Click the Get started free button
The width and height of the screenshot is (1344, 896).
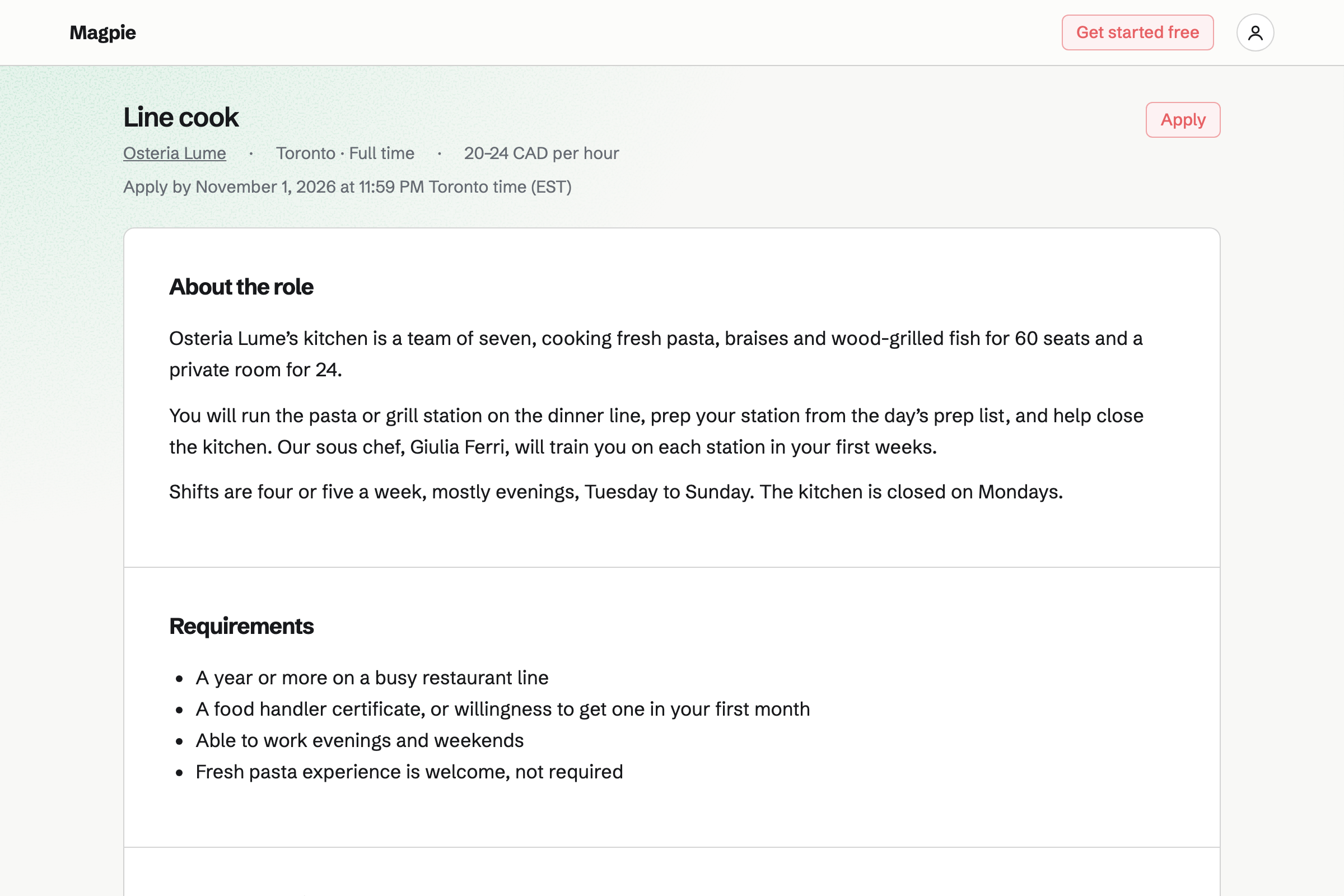[1137, 32]
